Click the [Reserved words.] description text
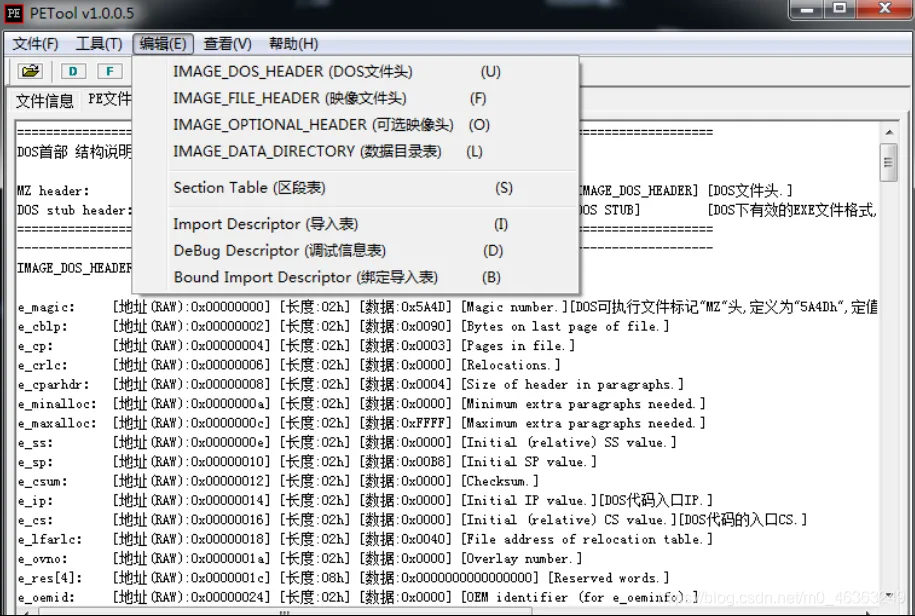915x616 pixels. [608, 578]
